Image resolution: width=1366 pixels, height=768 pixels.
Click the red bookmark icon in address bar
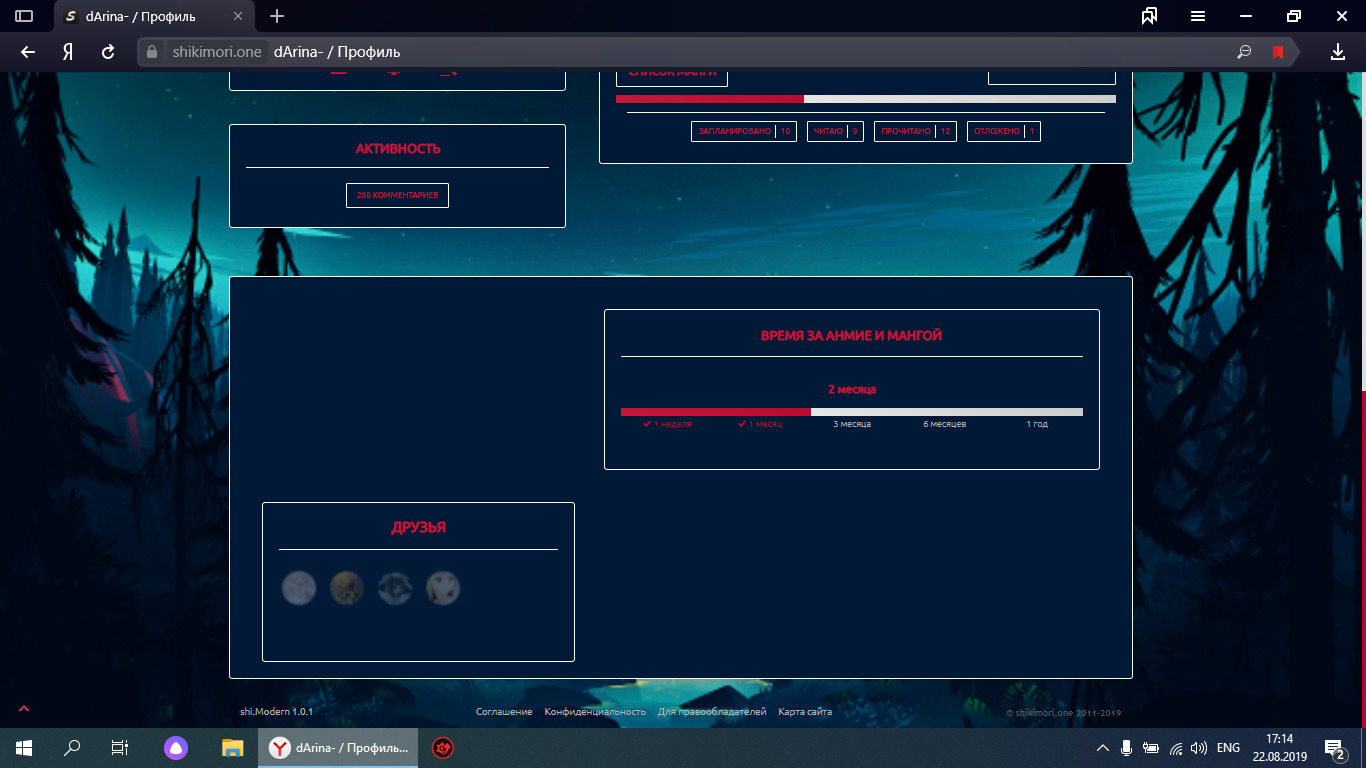1278,53
